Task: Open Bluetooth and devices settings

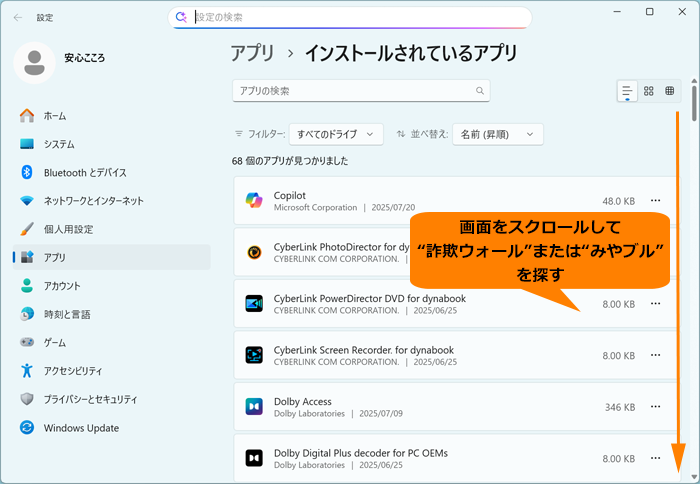Action: pos(112,172)
